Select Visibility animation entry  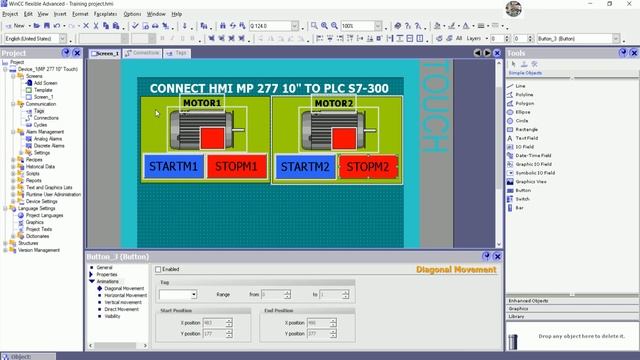click(112, 316)
